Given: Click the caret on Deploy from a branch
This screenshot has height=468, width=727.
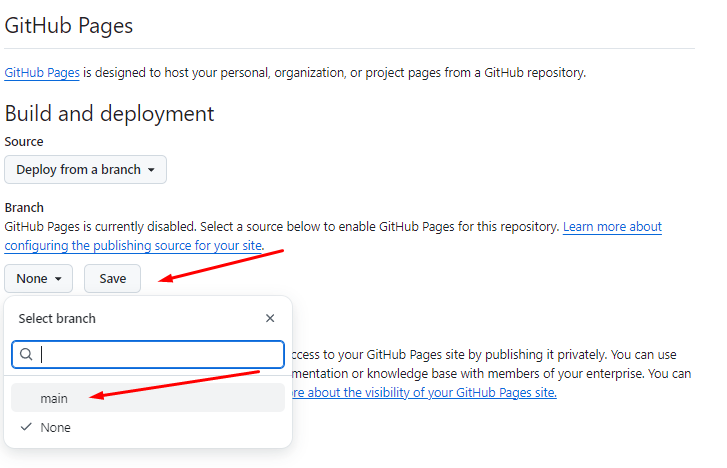Looking at the screenshot, I should click(151, 170).
